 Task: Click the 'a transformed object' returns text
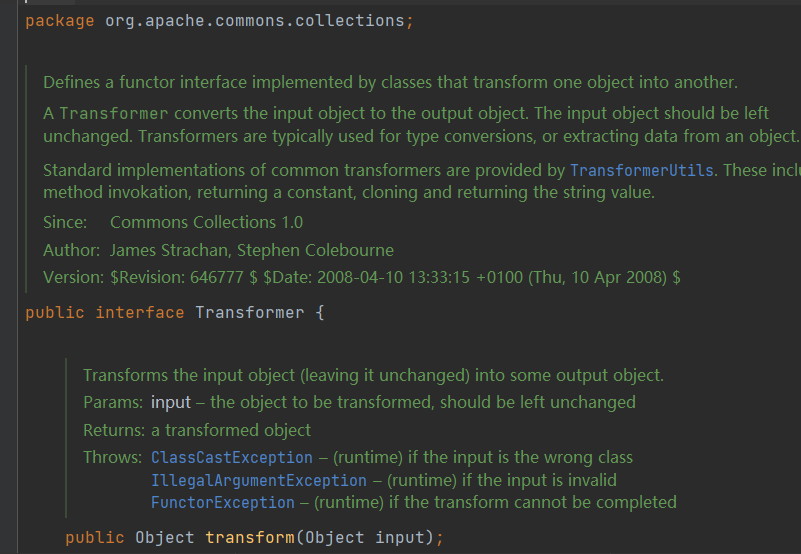231,430
